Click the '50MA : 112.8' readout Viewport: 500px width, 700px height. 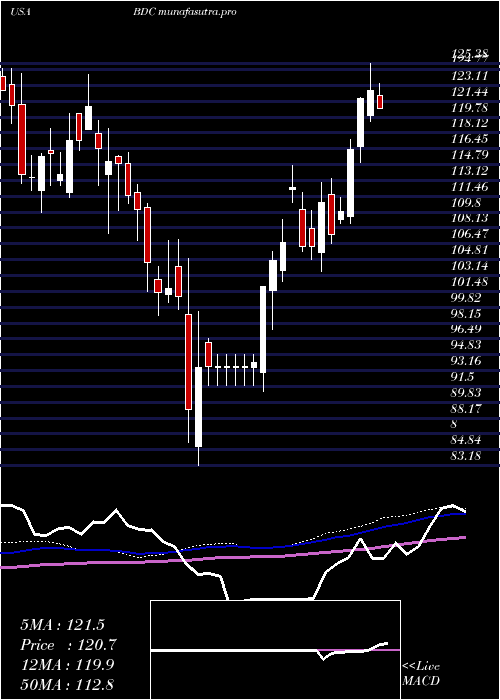pos(67,684)
